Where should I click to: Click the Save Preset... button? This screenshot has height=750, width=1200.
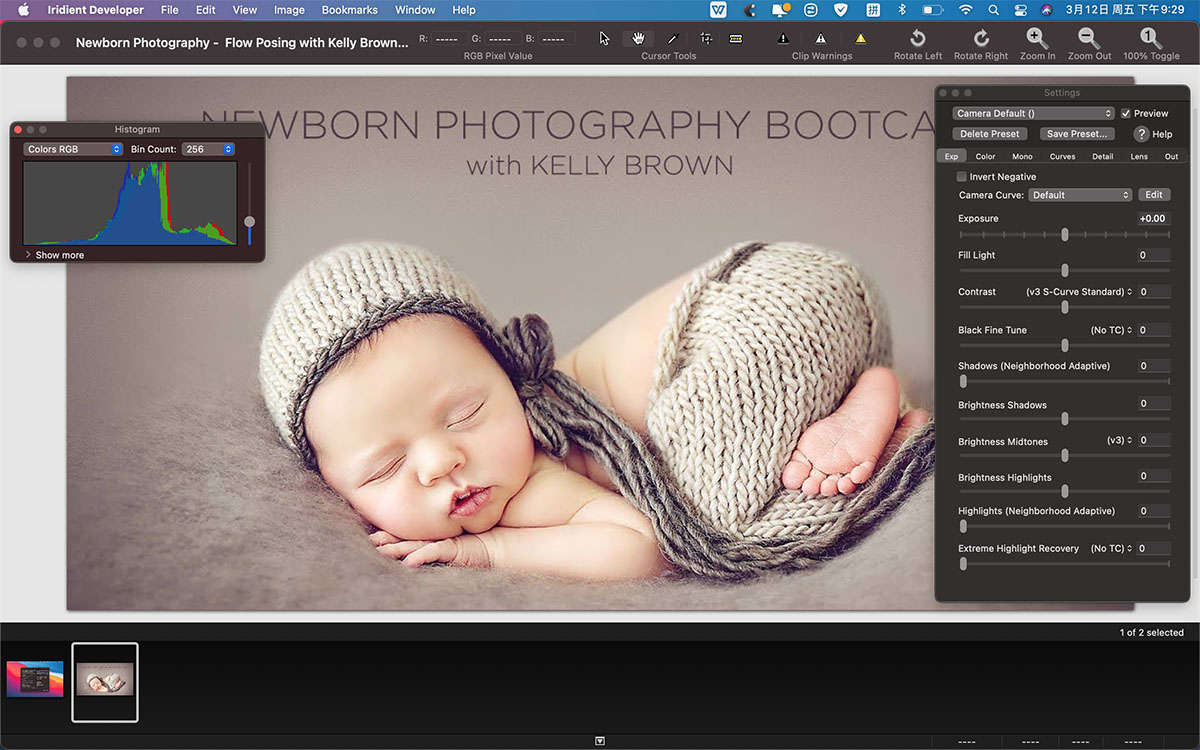tap(1077, 134)
